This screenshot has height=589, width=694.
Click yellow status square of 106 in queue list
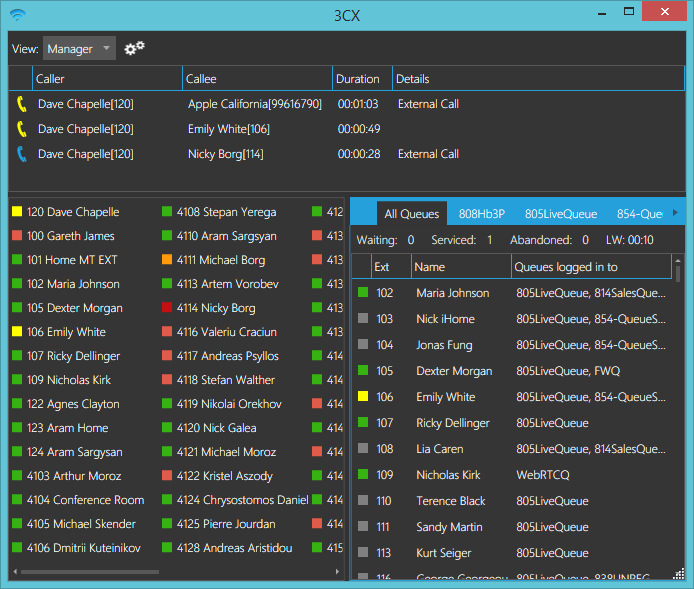[363, 396]
